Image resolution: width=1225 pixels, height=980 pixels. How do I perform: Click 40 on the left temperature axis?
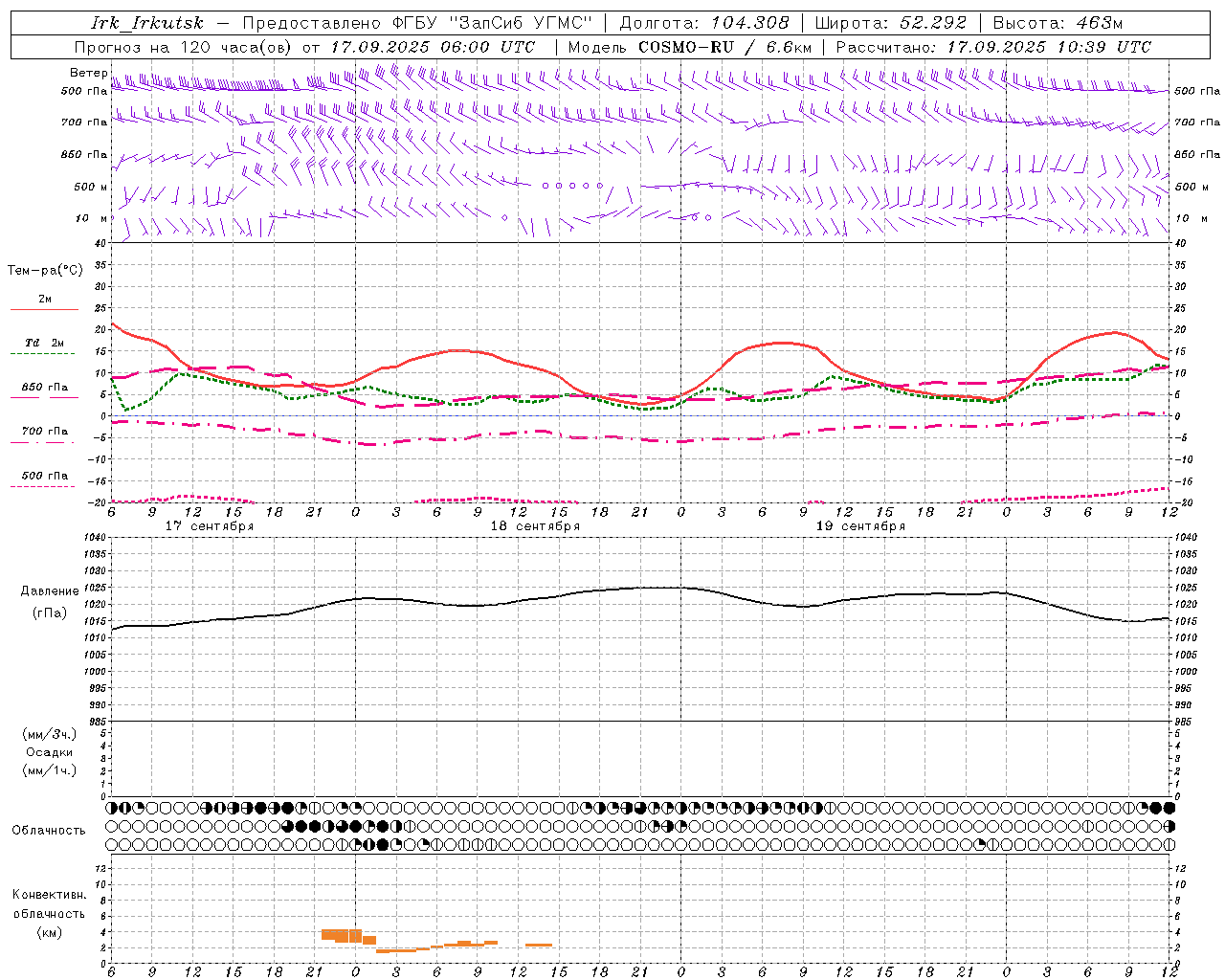pyautogui.click(x=100, y=243)
